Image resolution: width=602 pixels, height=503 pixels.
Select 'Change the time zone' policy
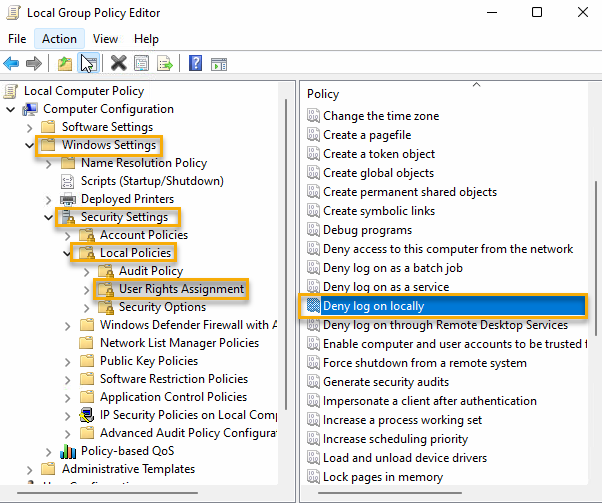tap(381, 116)
